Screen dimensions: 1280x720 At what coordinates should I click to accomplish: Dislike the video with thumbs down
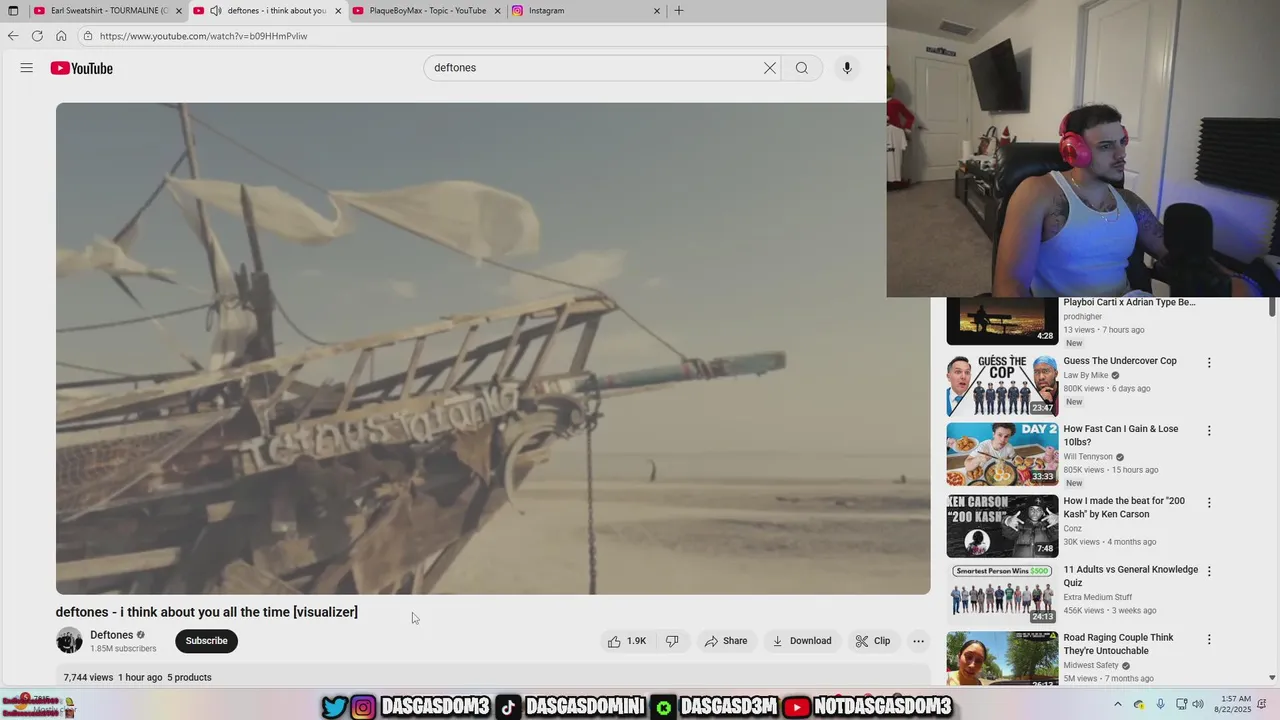672,641
